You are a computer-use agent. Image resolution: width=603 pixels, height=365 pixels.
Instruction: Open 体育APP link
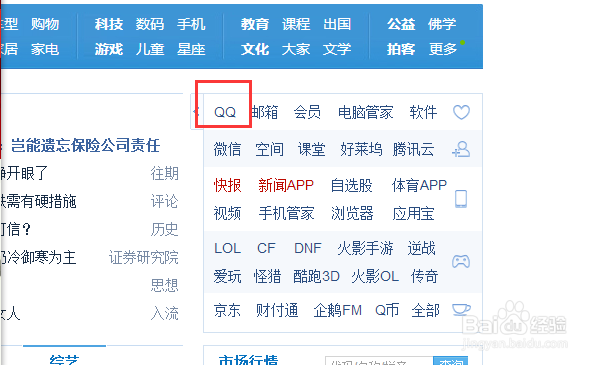pyautogui.click(x=419, y=185)
